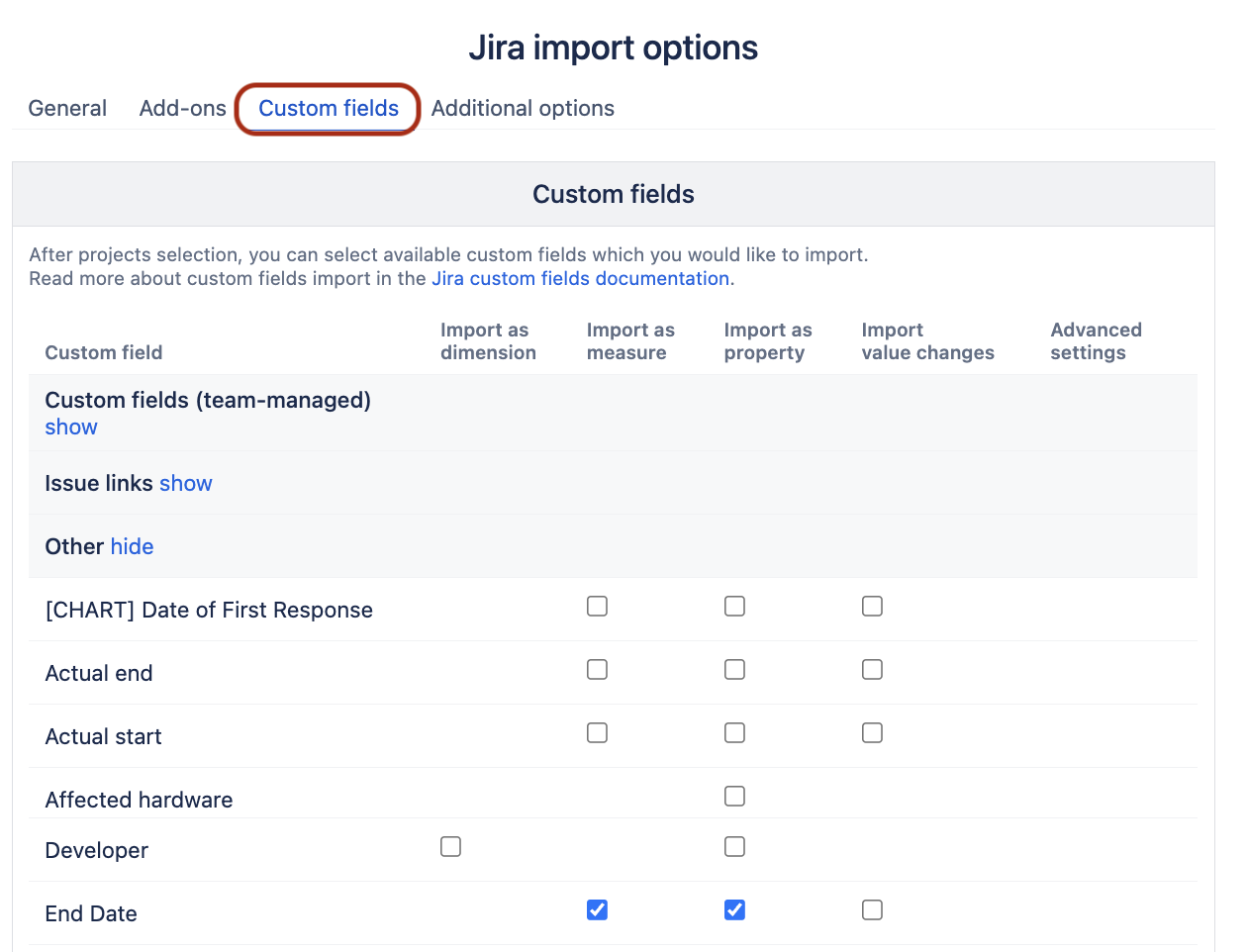Select the Custom fields tab

click(328, 108)
